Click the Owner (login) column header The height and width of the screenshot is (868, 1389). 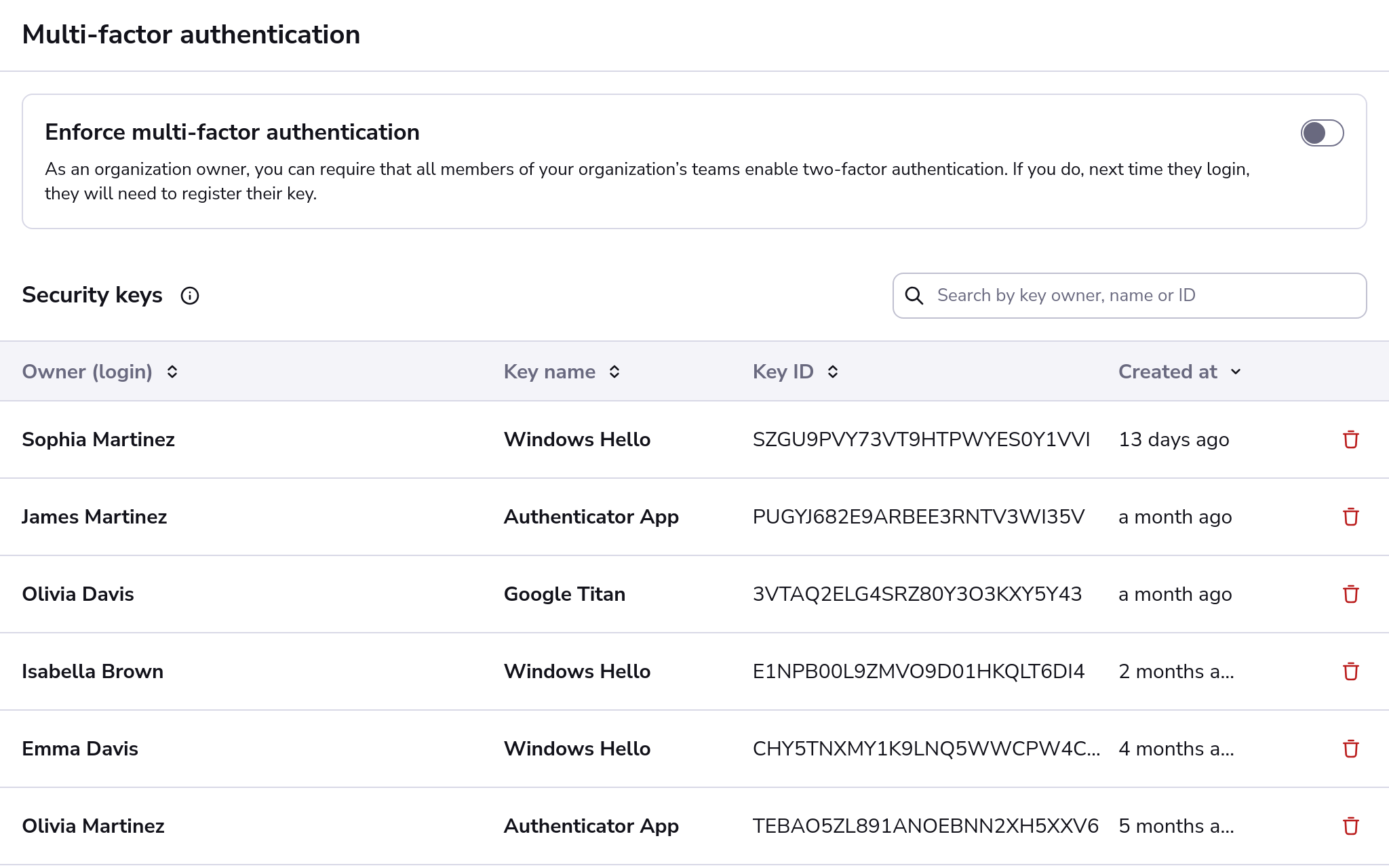pyautogui.click(x=87, y=372)
